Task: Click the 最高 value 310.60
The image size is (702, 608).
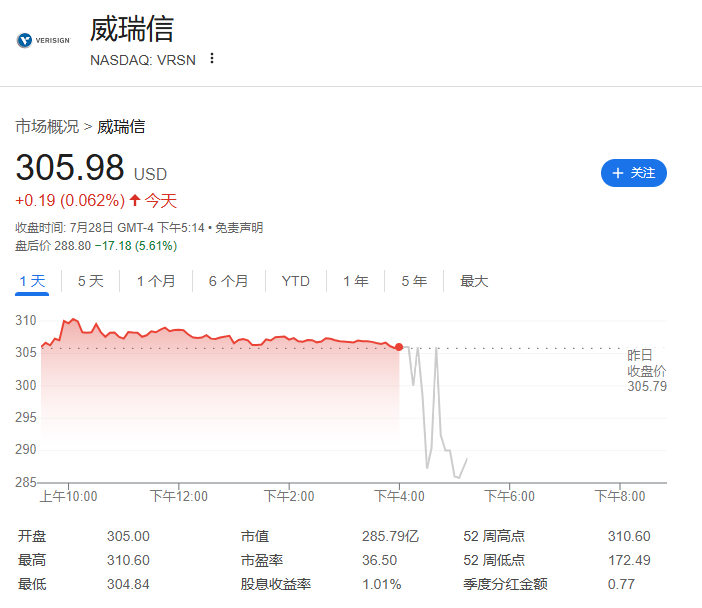Action: coord(128,561)
